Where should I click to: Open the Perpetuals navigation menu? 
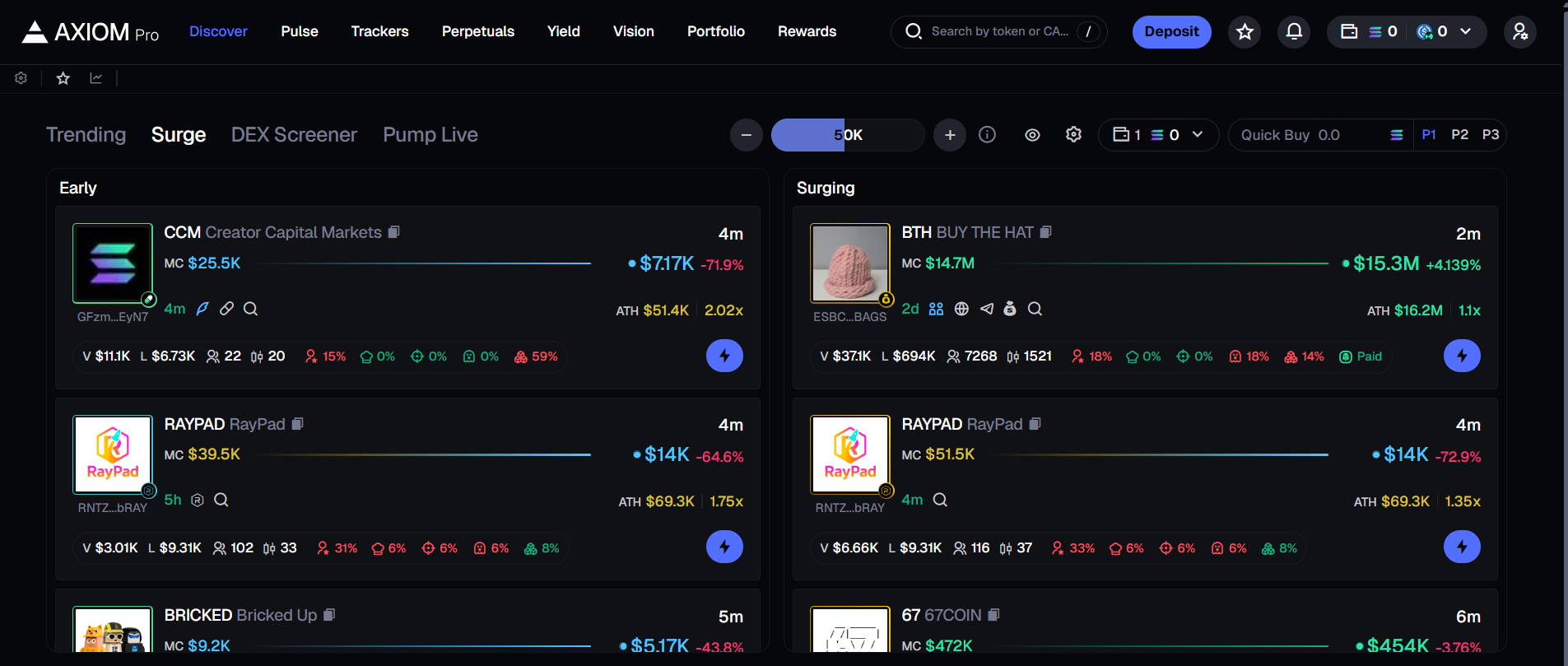coord(477,31)
